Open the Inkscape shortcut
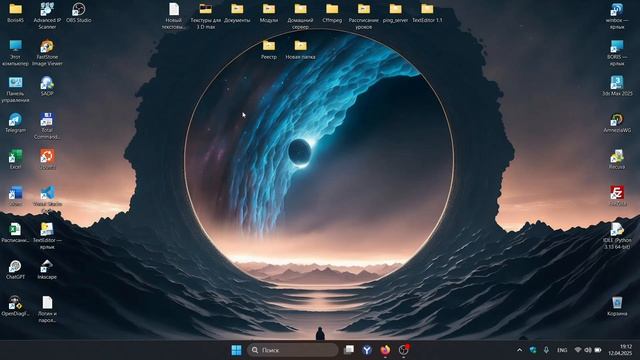The image size is (640, 360). pyautogui.click(x=47, y=269)
